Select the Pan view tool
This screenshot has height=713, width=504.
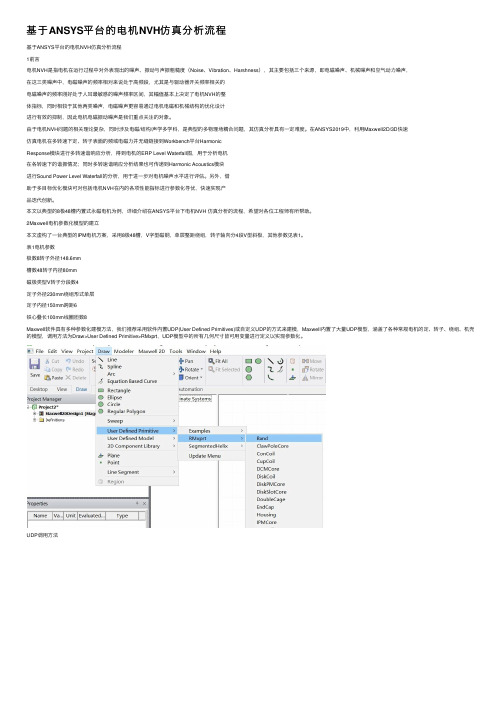click(186, 361)
